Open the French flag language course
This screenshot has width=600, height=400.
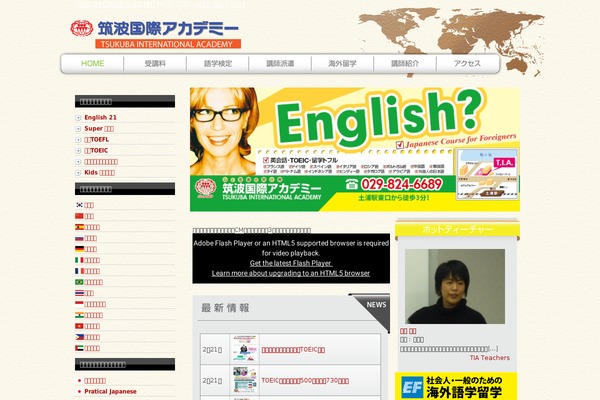point(88,271)
